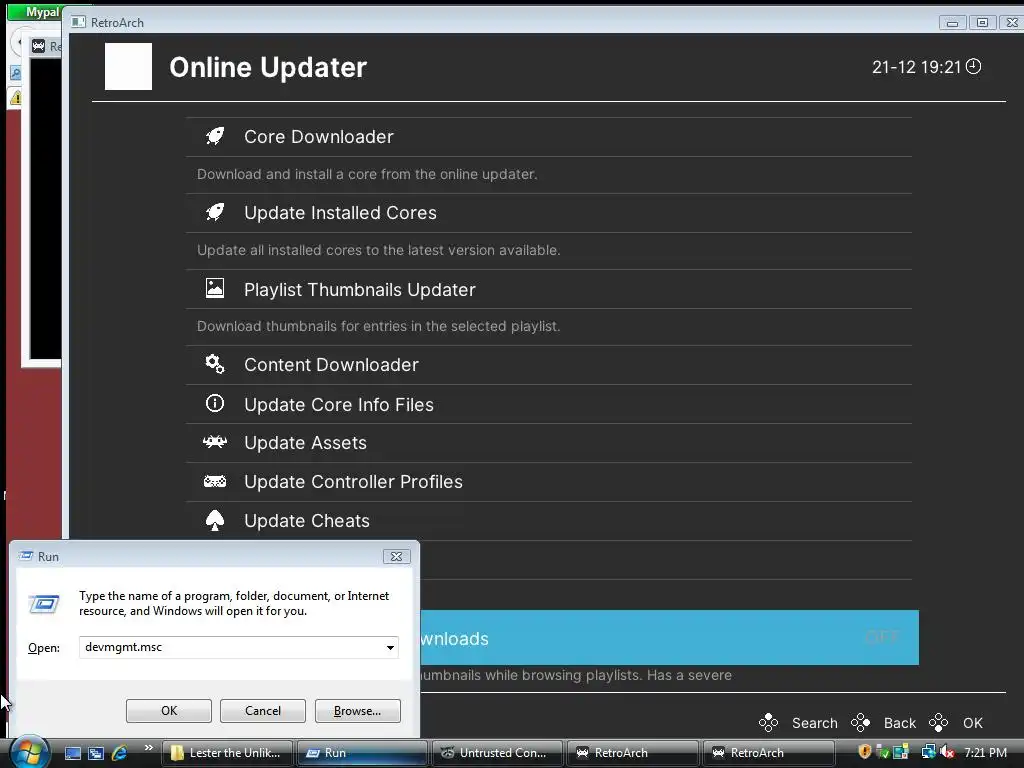Click the OK gamepad hint icon
The image size is (1024, 768).
938,722
